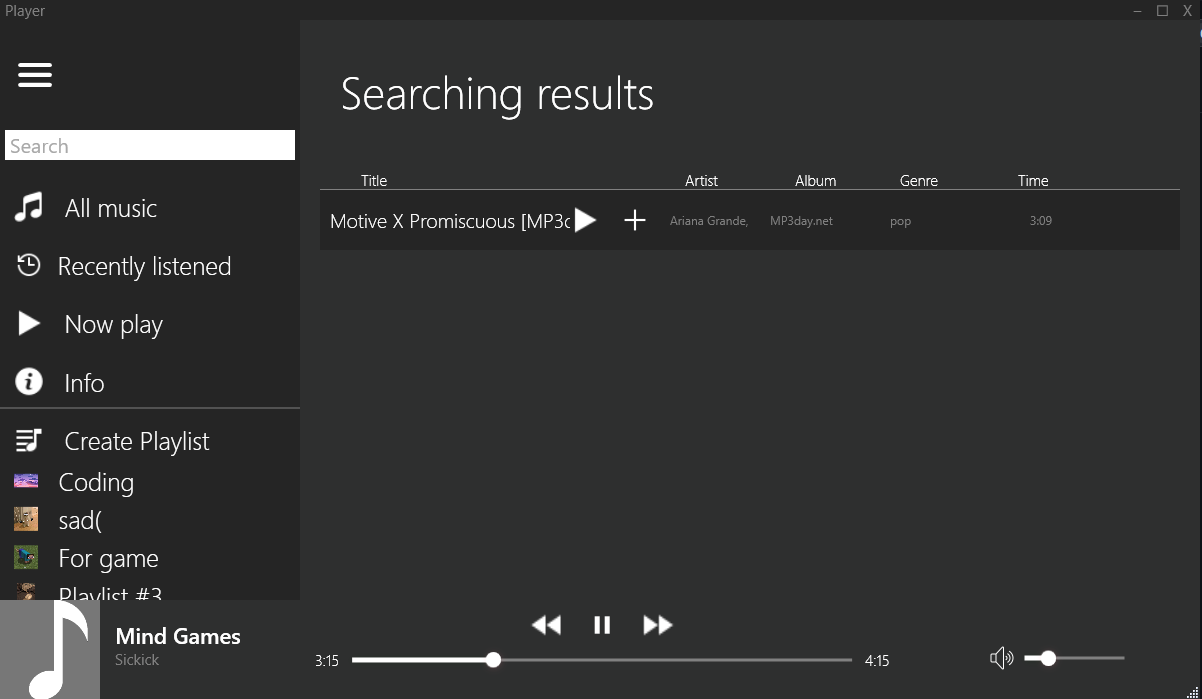Mute using the speaker icon

click(1001, 658)
